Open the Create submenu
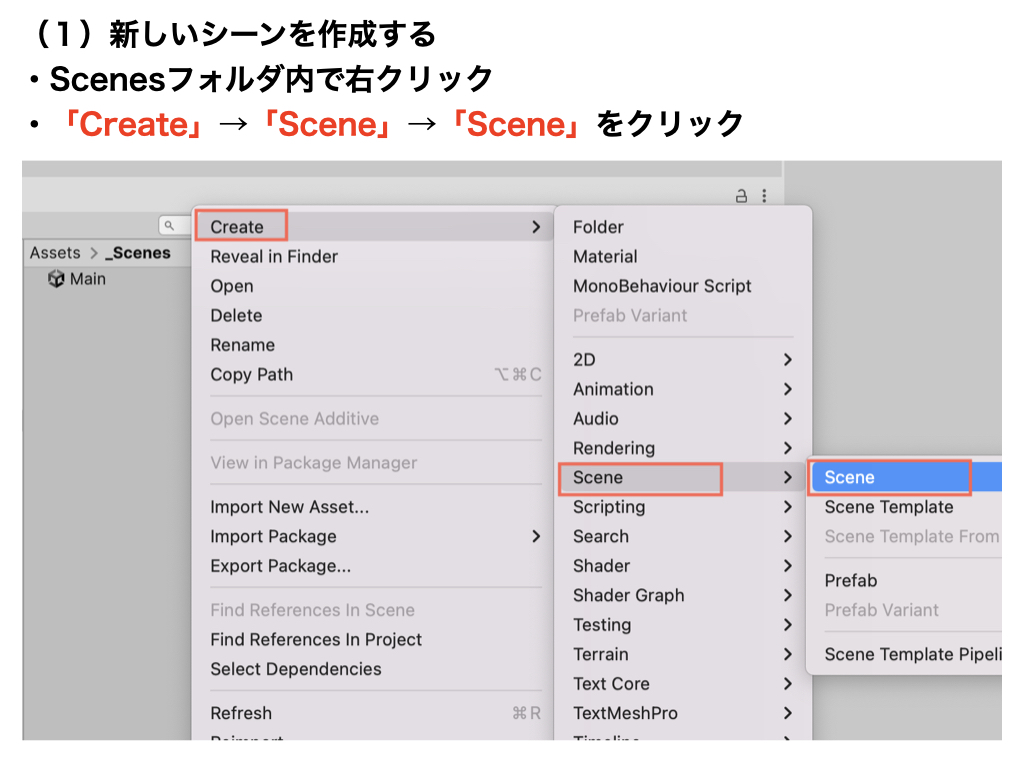This screenshot has width=1024, height=768. [238, 227]
